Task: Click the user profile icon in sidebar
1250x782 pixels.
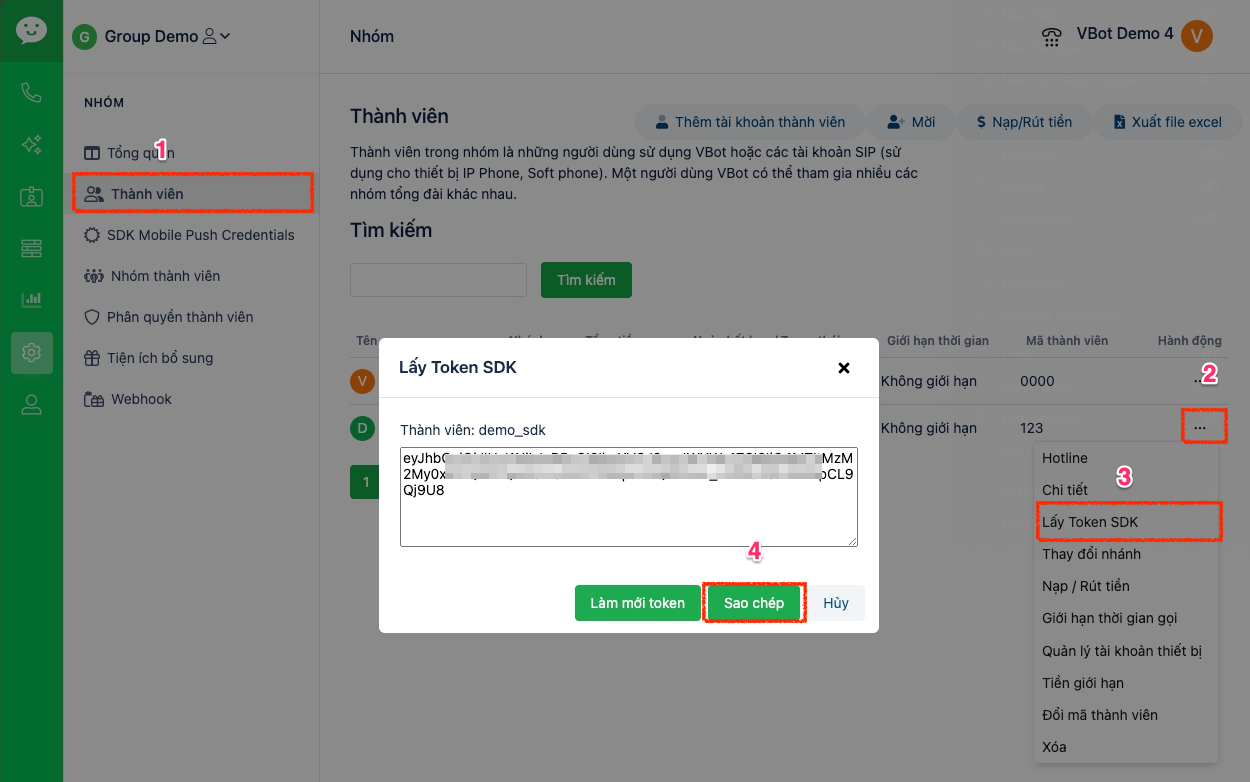Action: pyautogui.click(x=31, y=404)
